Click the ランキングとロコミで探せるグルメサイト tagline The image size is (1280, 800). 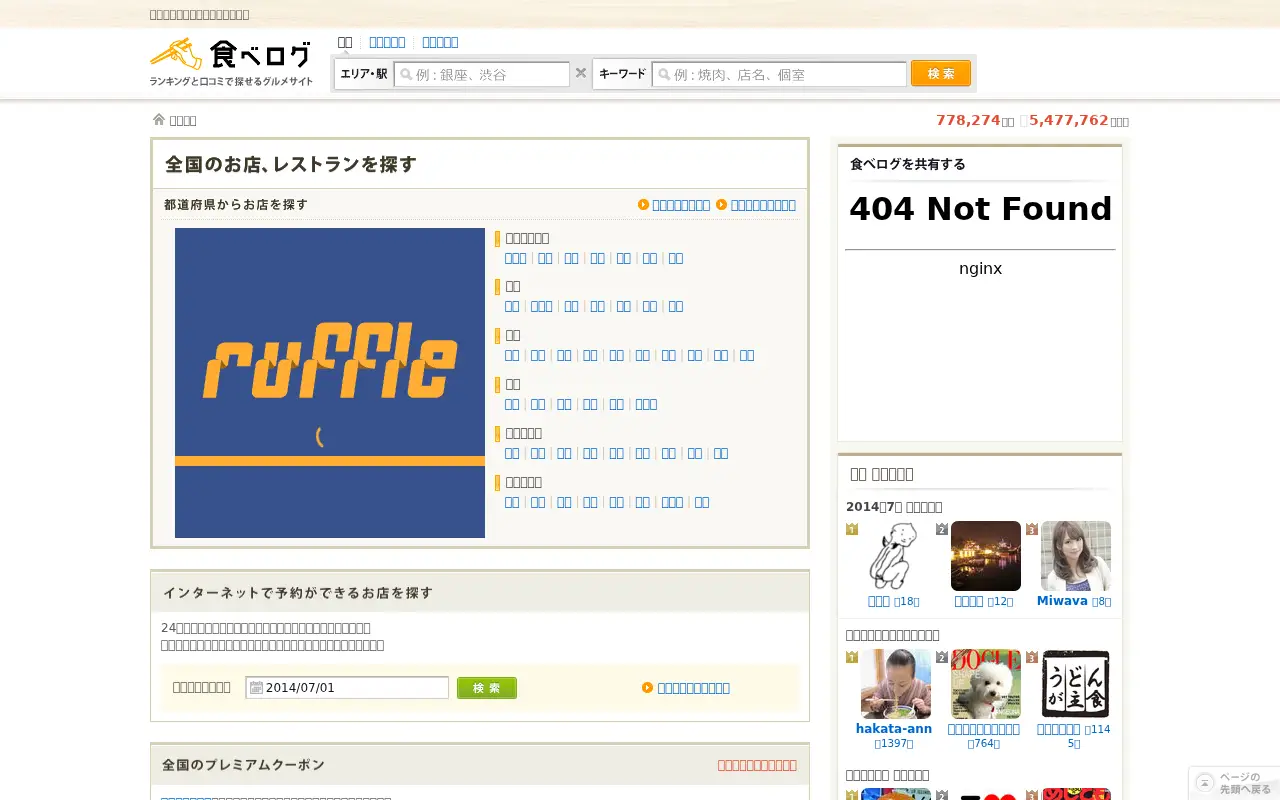coord(231,81)
